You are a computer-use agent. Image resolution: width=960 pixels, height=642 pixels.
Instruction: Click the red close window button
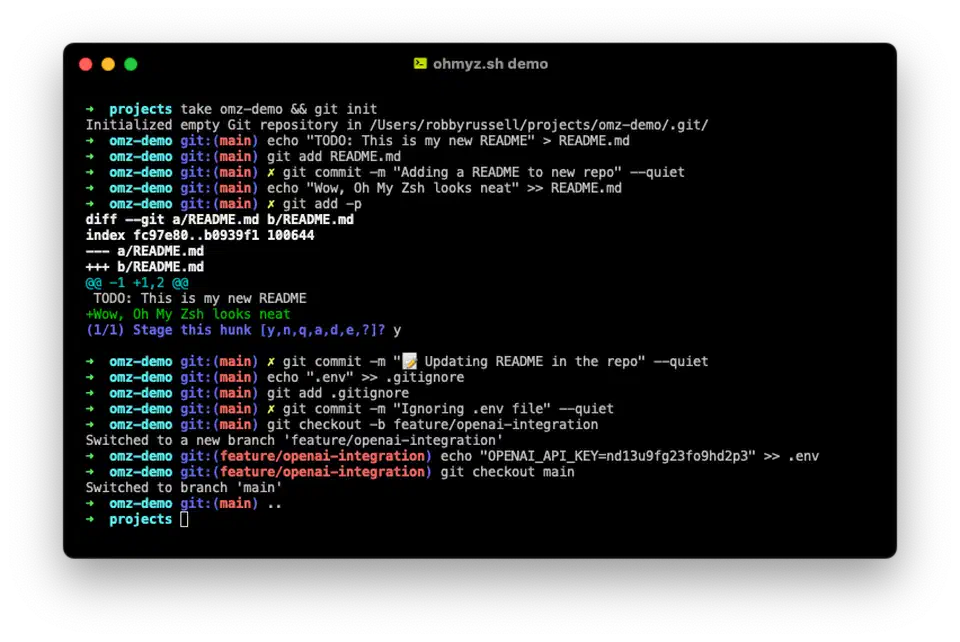tap(86, 64)
